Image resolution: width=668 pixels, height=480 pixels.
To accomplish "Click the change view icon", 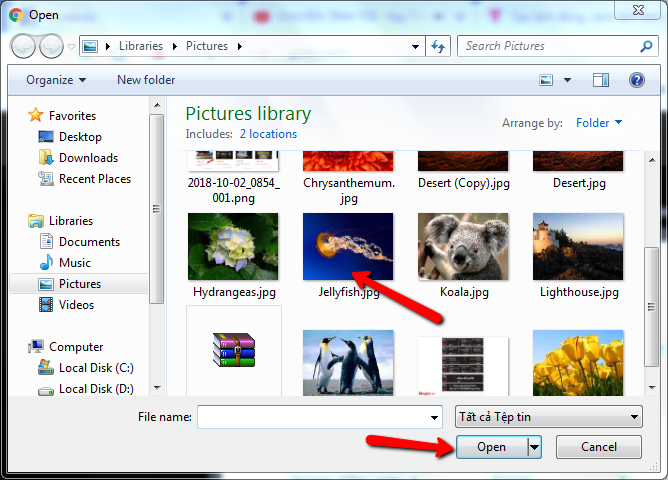I will [x=547, y=80].
